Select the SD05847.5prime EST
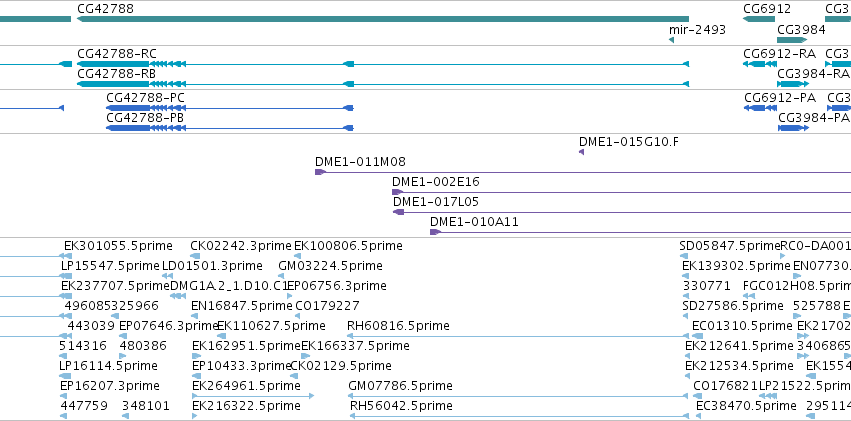851x421 pixels. pyautogui.click(x=684, y=256)
